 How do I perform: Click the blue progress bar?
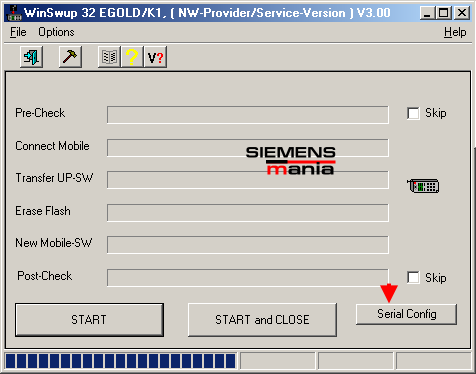point(121,361)
